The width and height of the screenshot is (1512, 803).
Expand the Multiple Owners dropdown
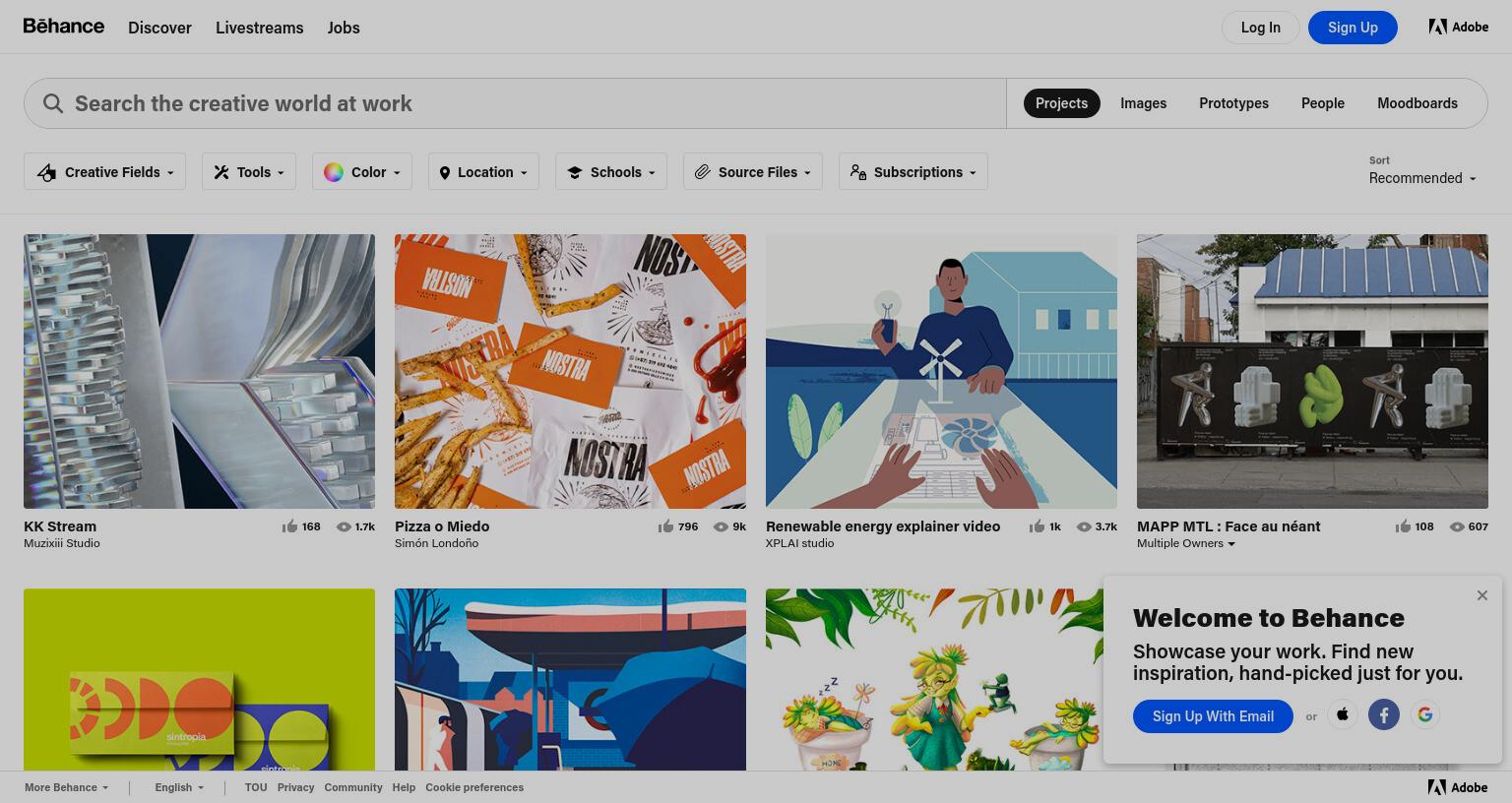pyautogui.click(x=1186, y=543)
